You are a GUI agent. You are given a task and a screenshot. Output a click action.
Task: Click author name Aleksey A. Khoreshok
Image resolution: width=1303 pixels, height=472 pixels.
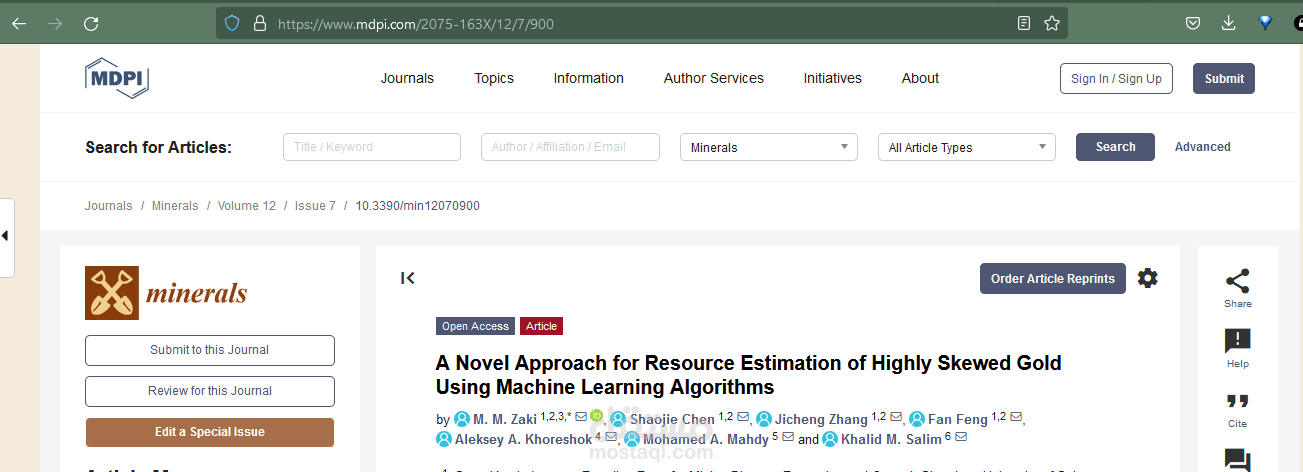point(523,439)
